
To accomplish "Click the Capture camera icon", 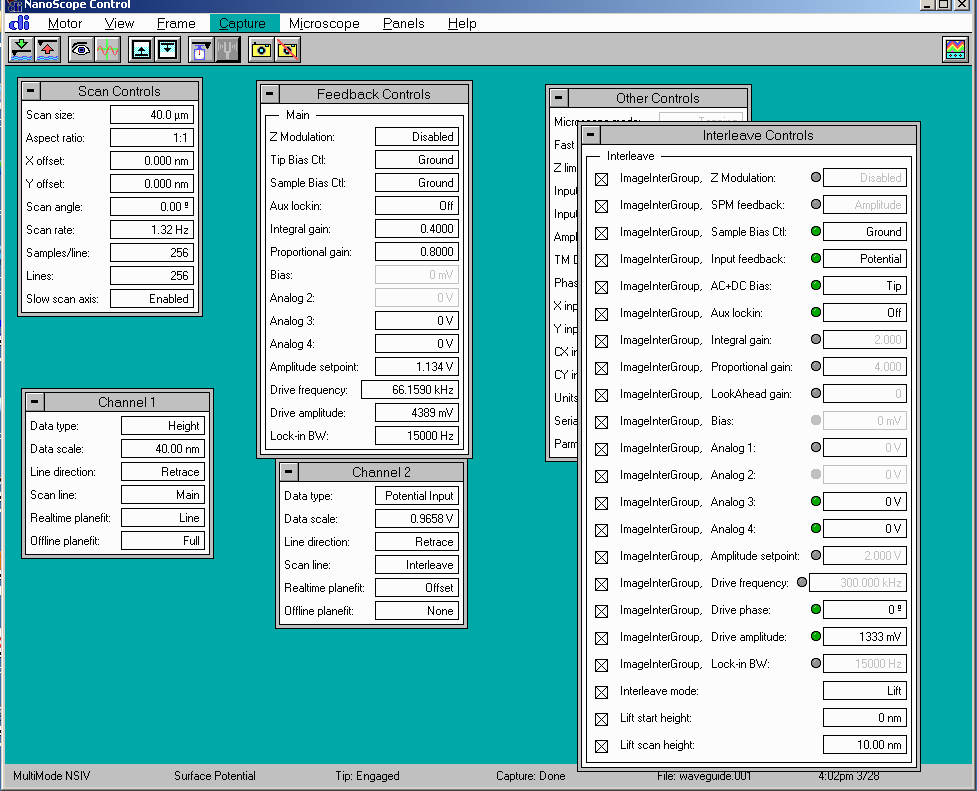I will tap(260, 50).
